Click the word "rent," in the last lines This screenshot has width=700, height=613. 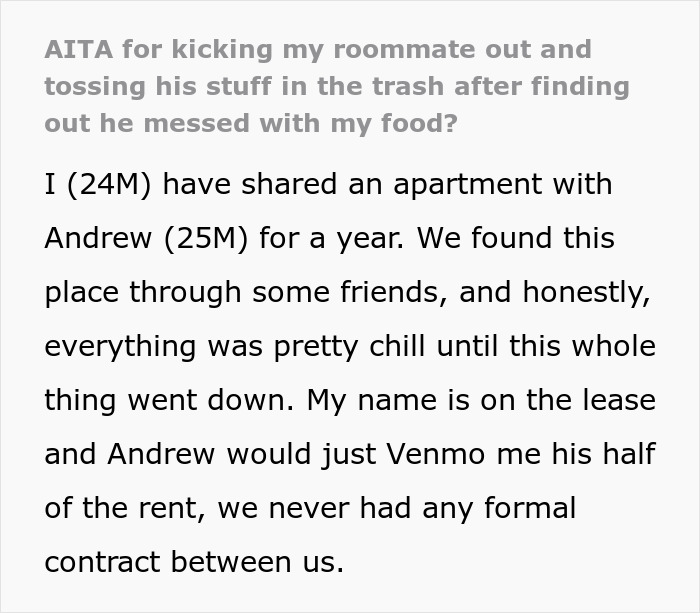coord(173,509)
